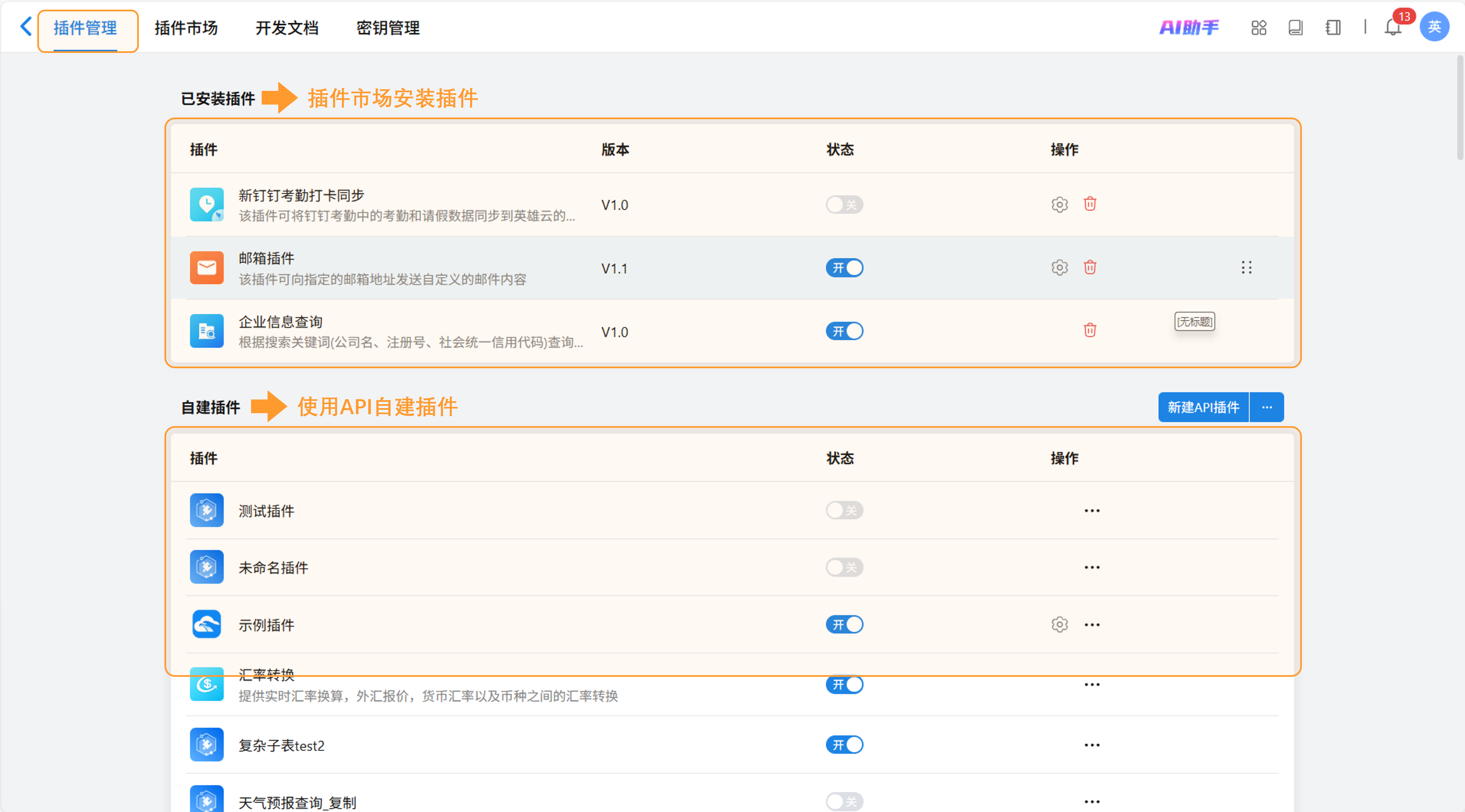Turn on the 测试插件 switch
Image resolution: width=1465 pixels, height=812 pixels.
[844, 511]
